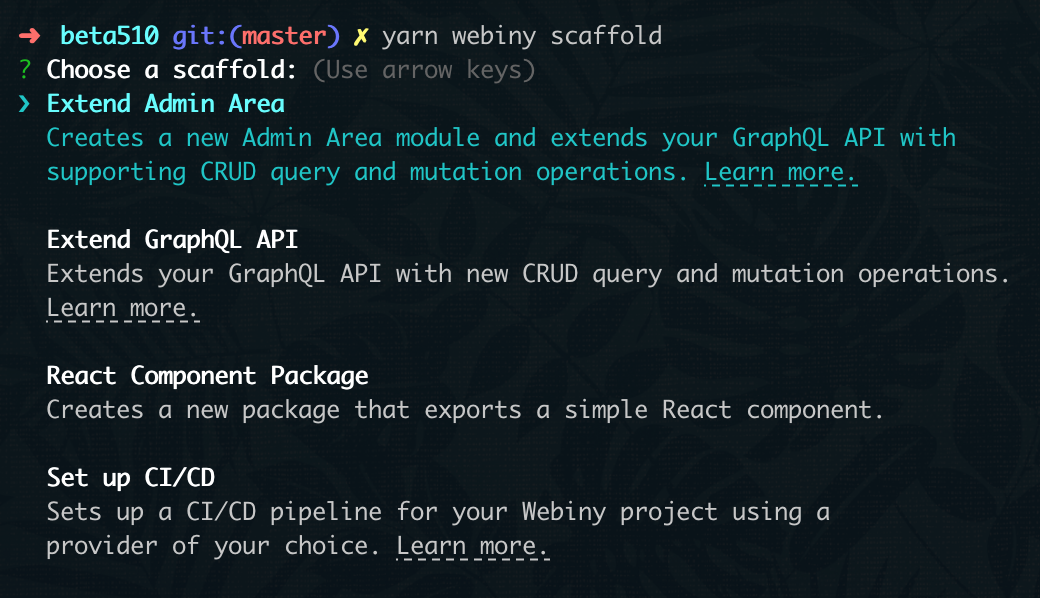Click the "(Use arrow keys)" hint text
Image resolution: width=1040 pixels, height=598 pixels.
pos(424,70)
